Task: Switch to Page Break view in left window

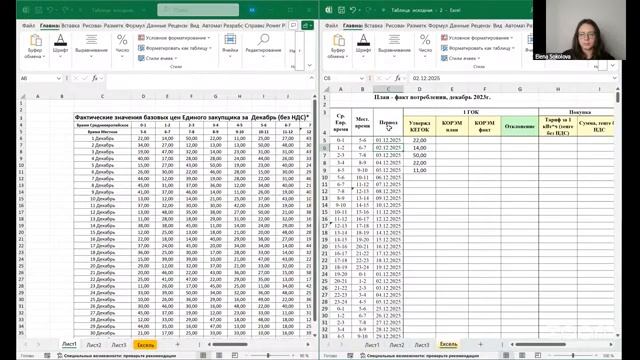Action: click(x=235, y=356)
